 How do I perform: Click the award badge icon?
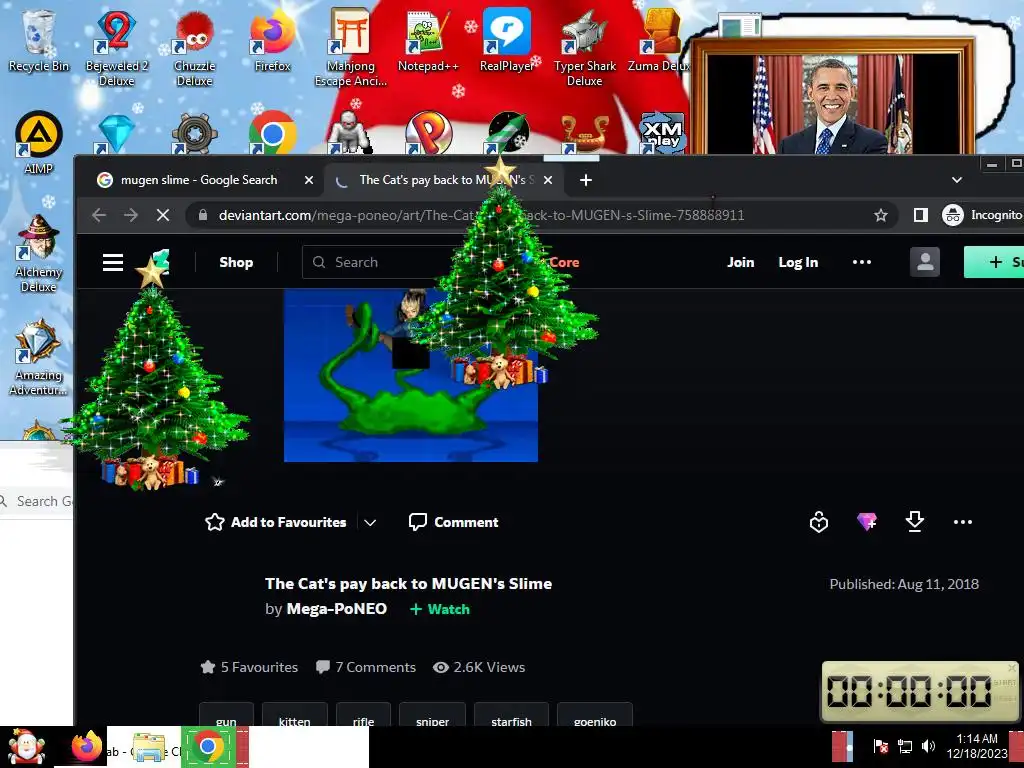coord(819,522)
